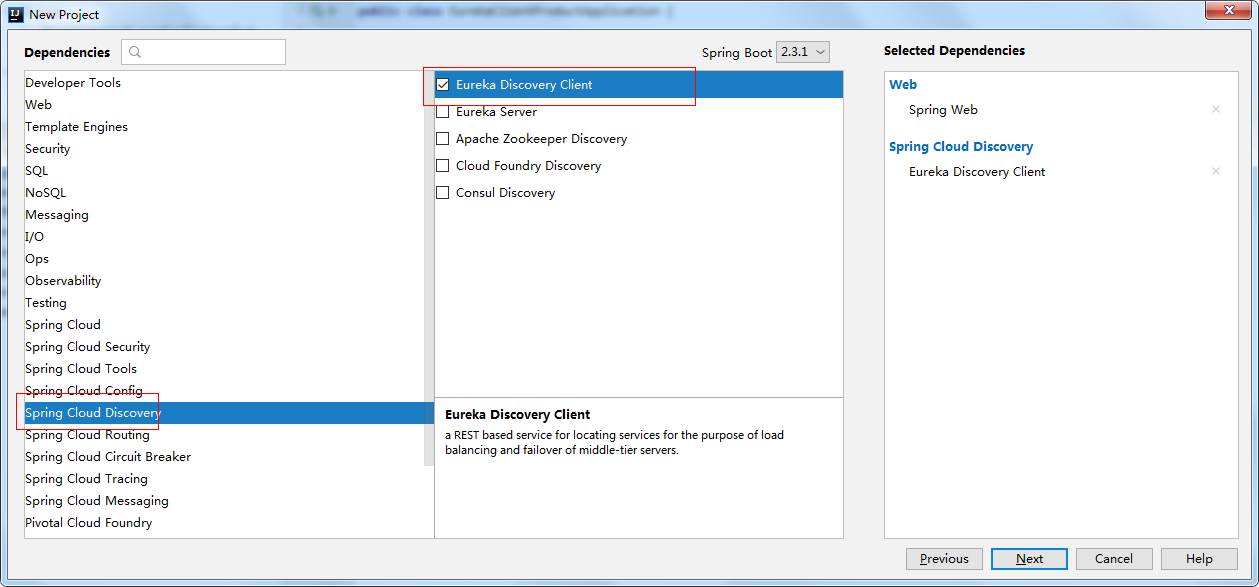Enable Apache Zookeeper Discovery dependency
The image size is (1259, 587).
443,139
